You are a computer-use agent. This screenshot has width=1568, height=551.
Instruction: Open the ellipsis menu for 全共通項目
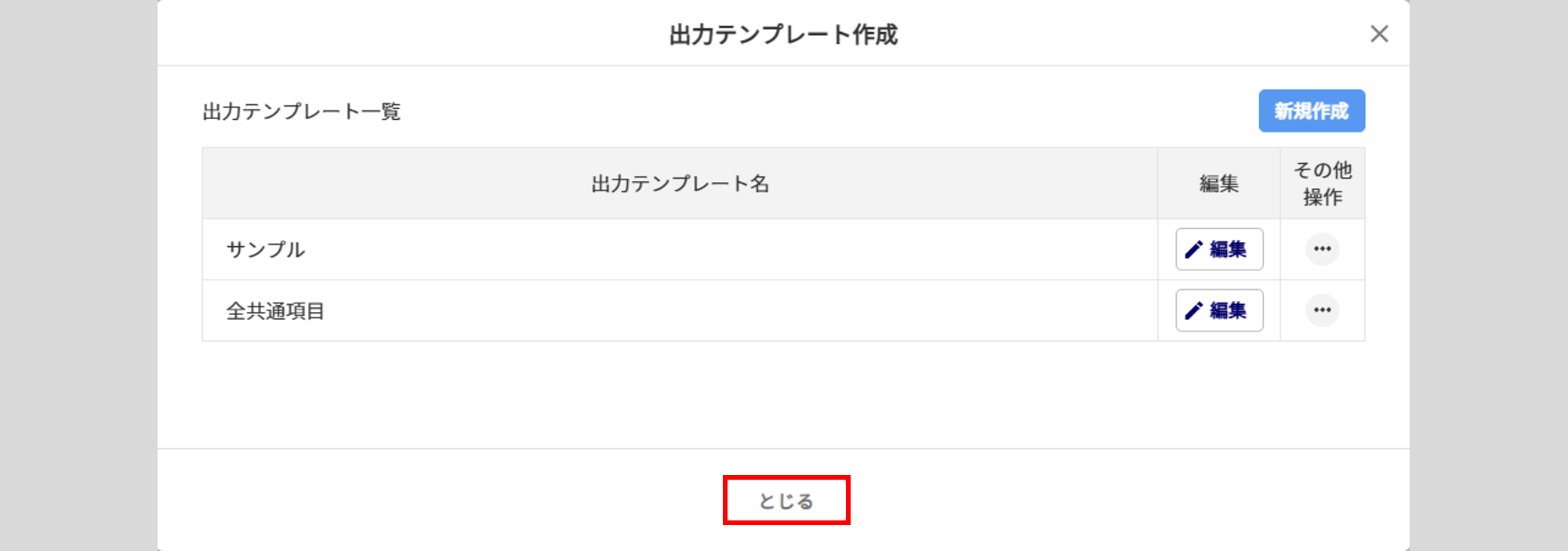tap(1323, 310)
